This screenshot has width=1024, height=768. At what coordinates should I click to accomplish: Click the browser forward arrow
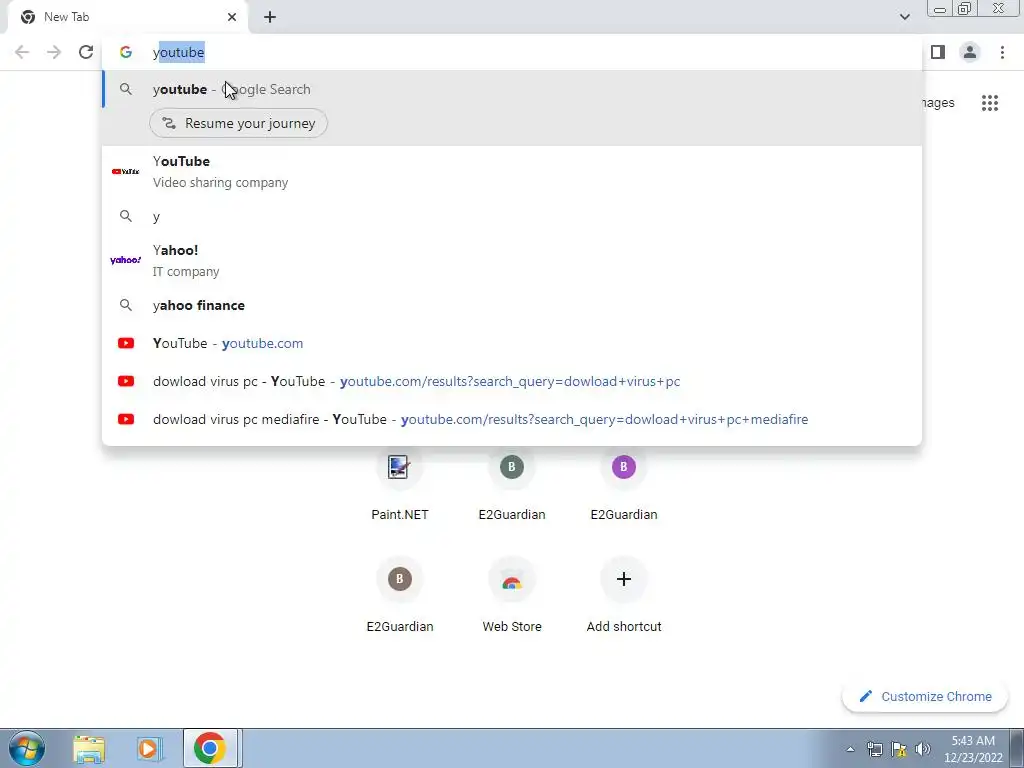[54, 52]
